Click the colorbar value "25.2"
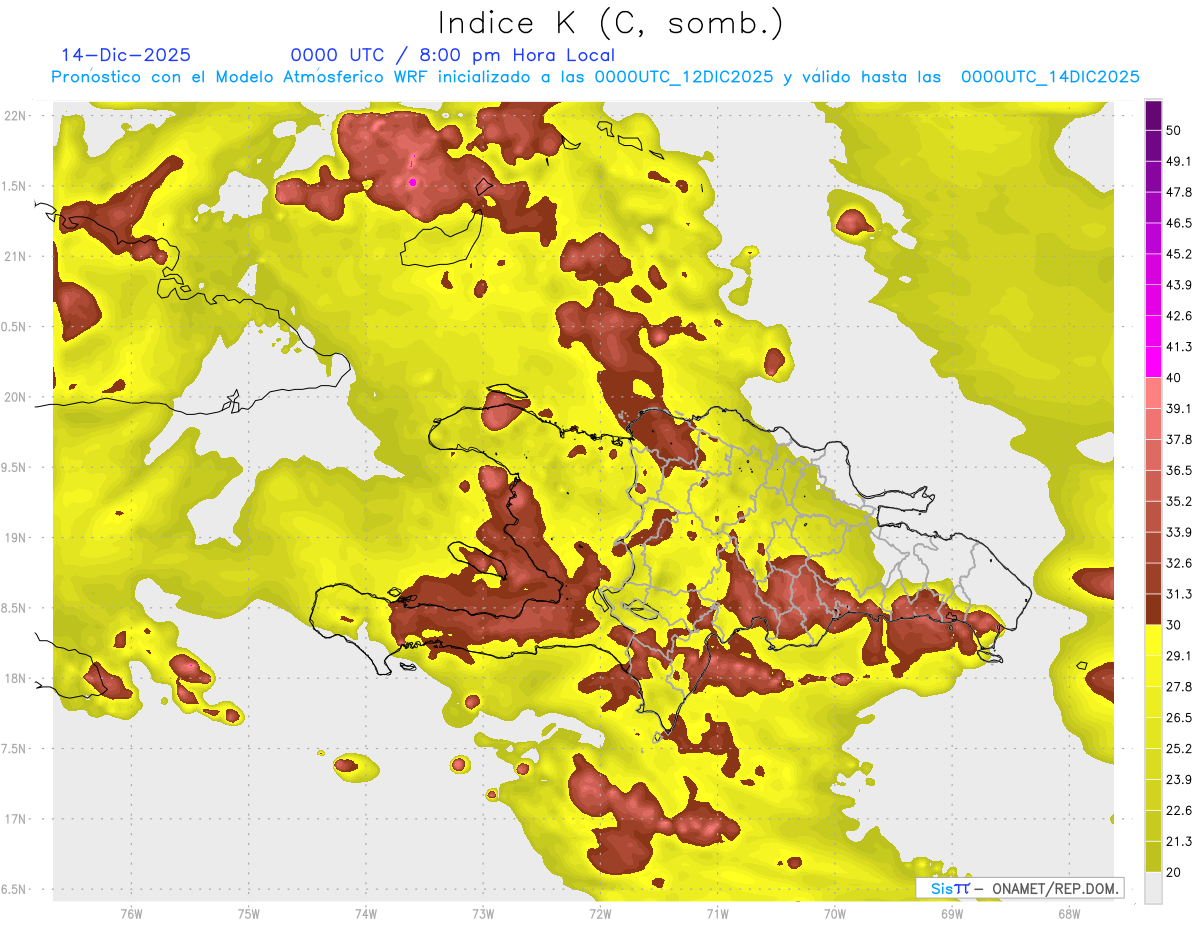Viewport: 1200px width, 927px height. 1179,748
